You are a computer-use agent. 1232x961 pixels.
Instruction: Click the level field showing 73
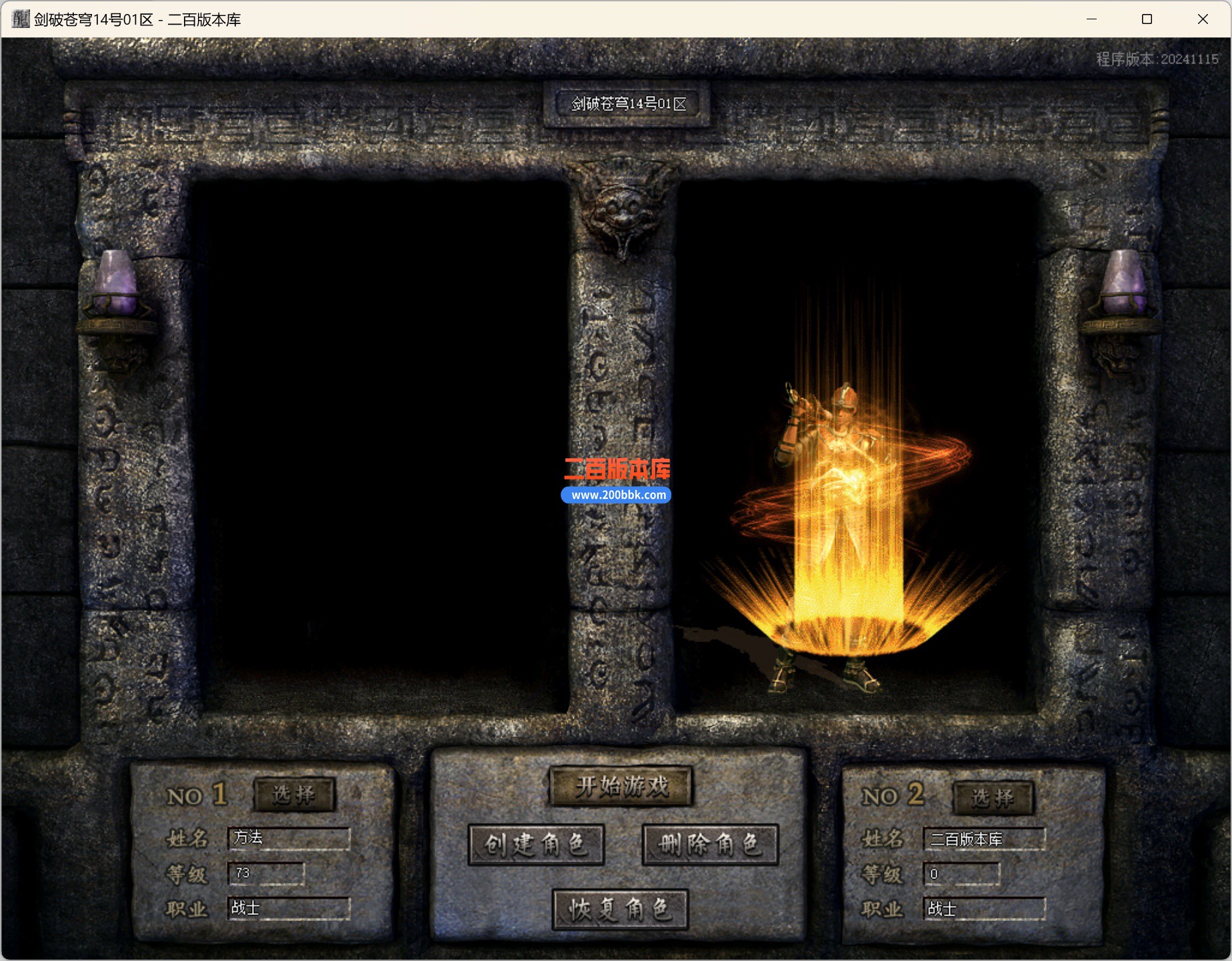[266, 874]
